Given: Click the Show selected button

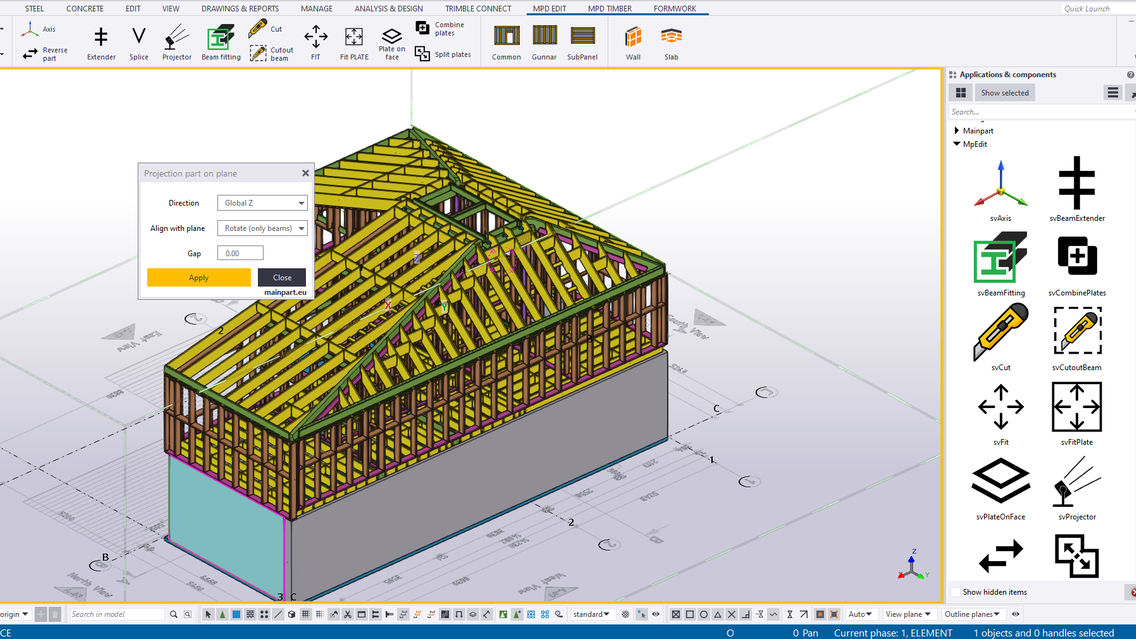Looking at the screenshot, I should (x=1004, y=93).
